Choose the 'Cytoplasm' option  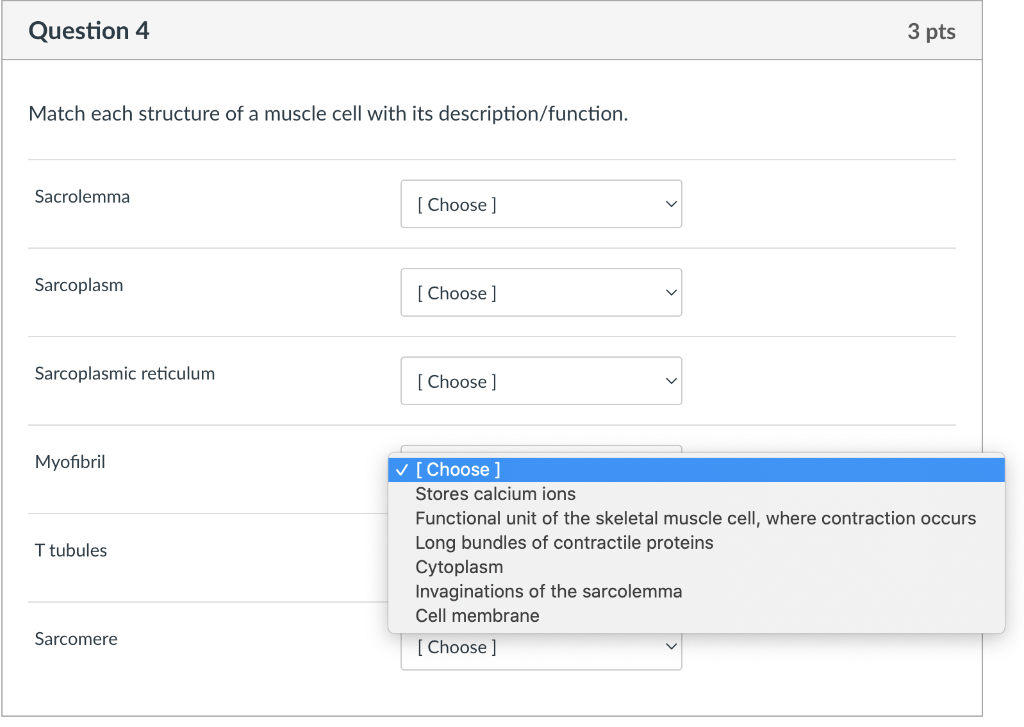[x=459, y=567]
